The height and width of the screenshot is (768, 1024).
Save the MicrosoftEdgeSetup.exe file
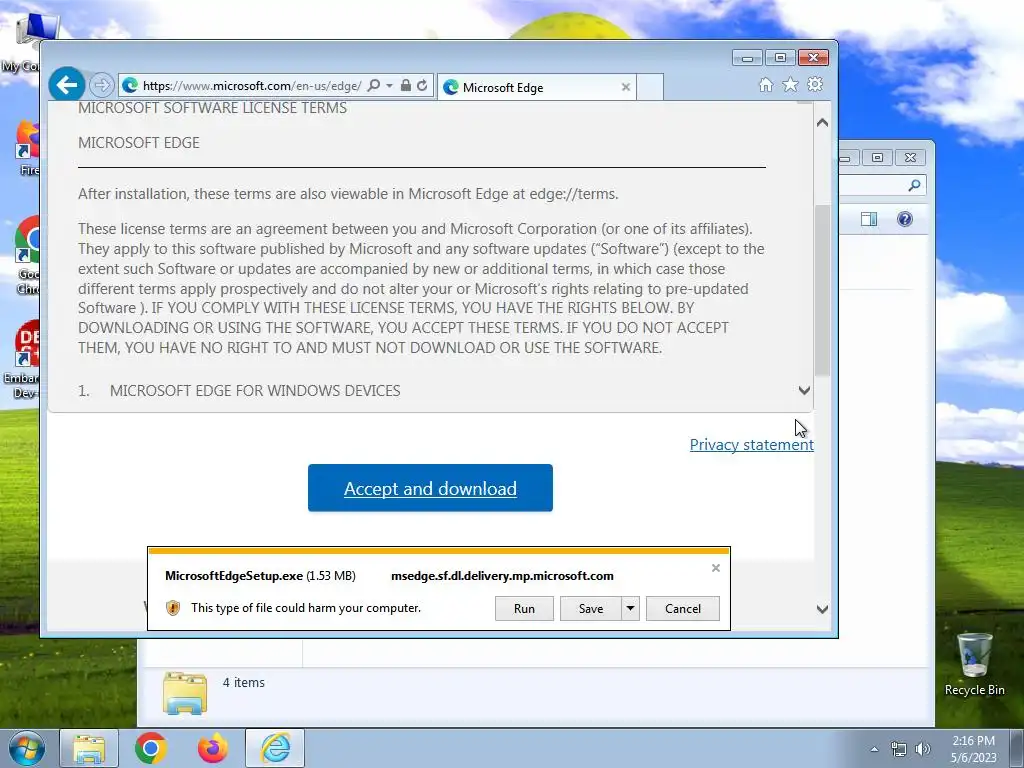click(591, 609)
